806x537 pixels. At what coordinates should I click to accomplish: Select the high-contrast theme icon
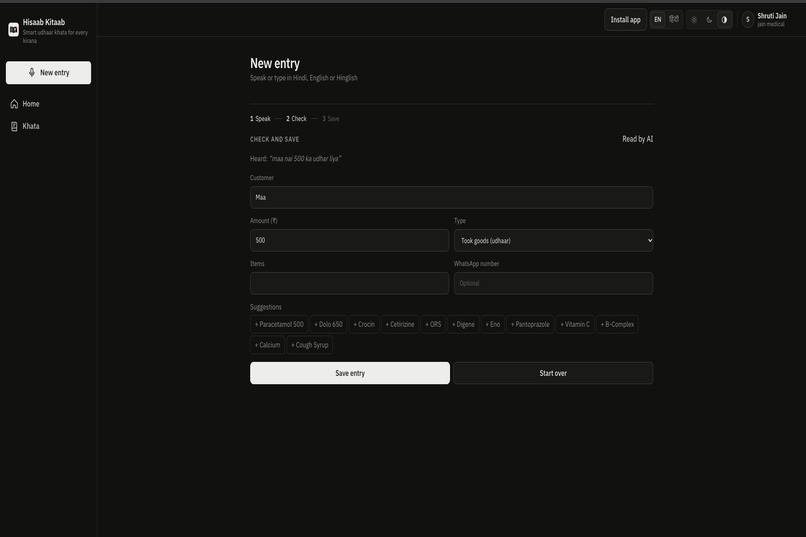(724, 20)
